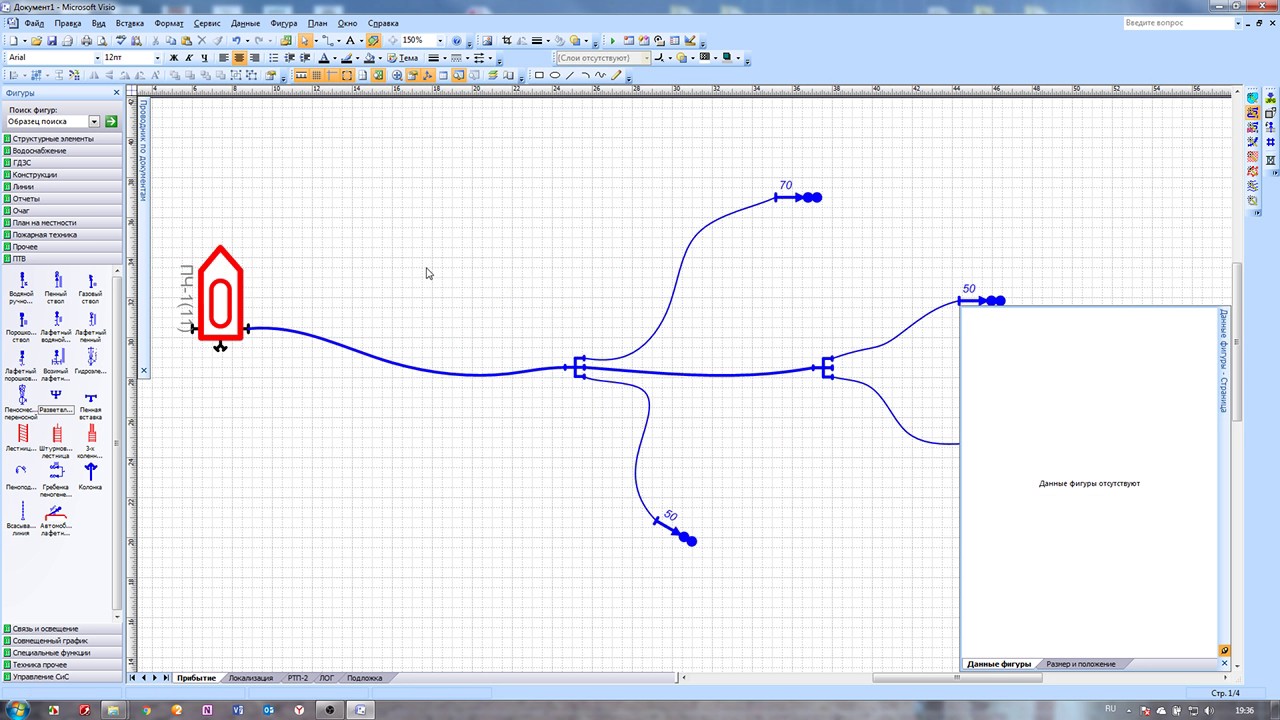Click the Save icon in toolbar
The image size is (1280, 720).
(52, 41)
